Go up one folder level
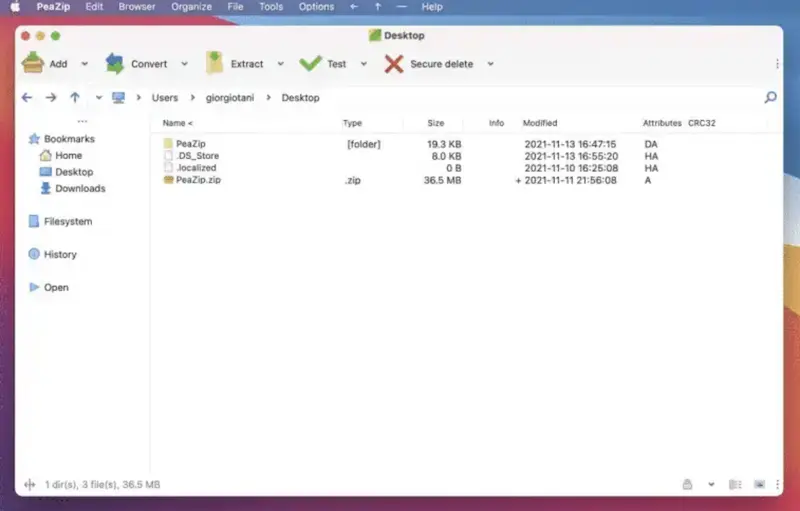800x511 pixels. click(x=75, y=97)
